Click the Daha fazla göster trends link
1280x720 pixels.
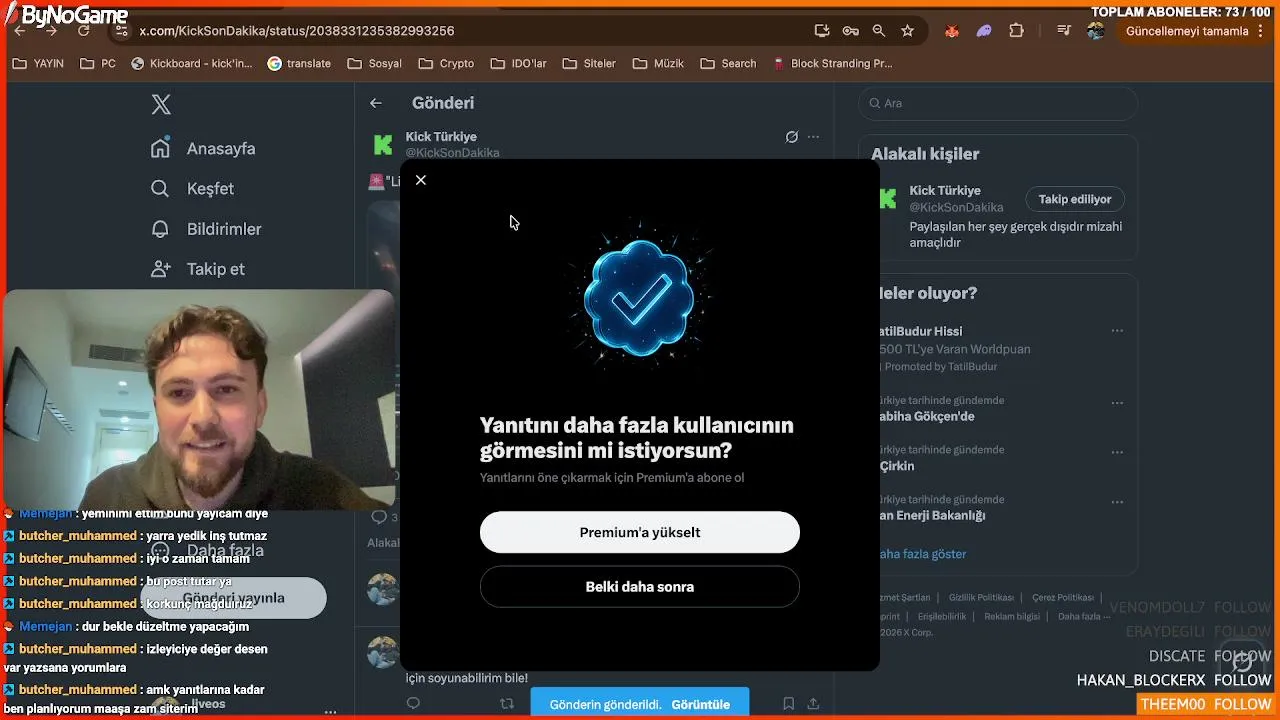click(922, 553)
